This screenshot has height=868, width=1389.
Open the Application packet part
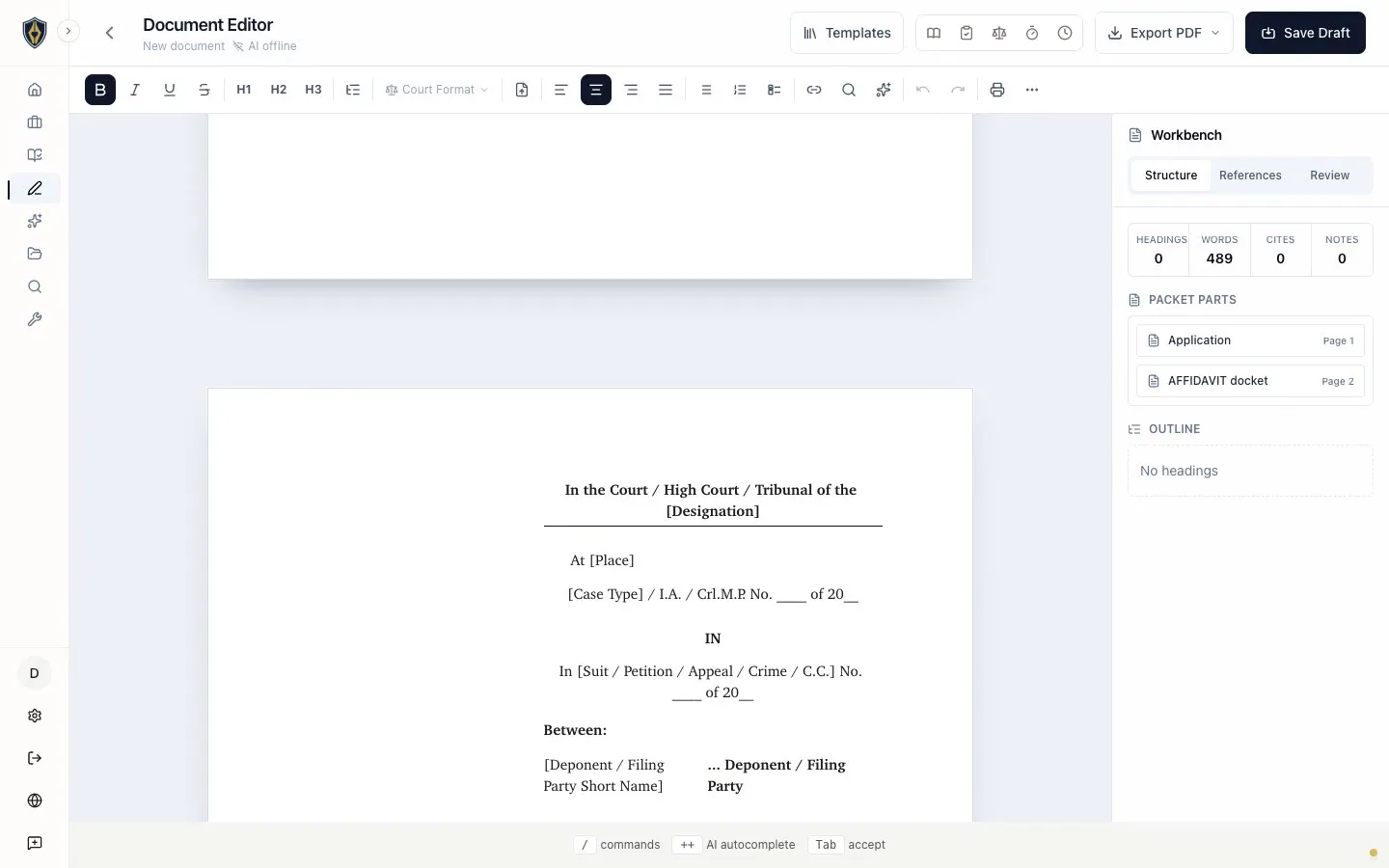coord(1250,340)
